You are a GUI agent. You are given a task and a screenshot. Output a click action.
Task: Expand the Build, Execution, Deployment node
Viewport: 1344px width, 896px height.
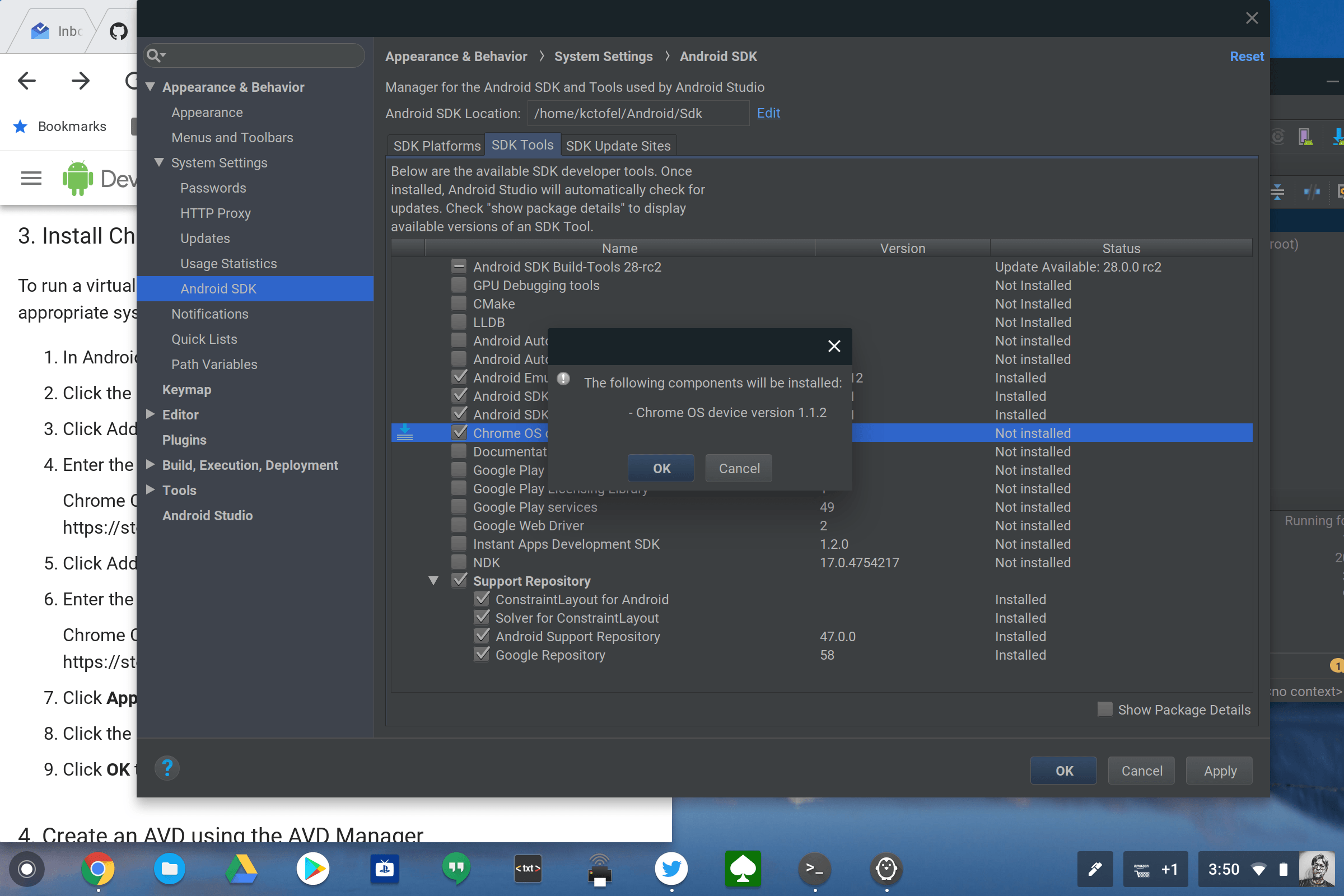pos(150,464)
